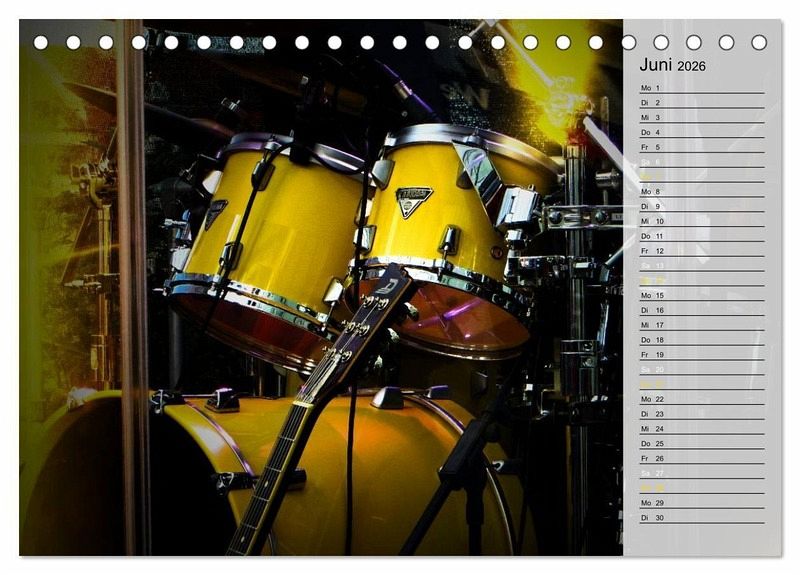
Task: Click the badge logo on right tom drum
Action: coord(413,200)
